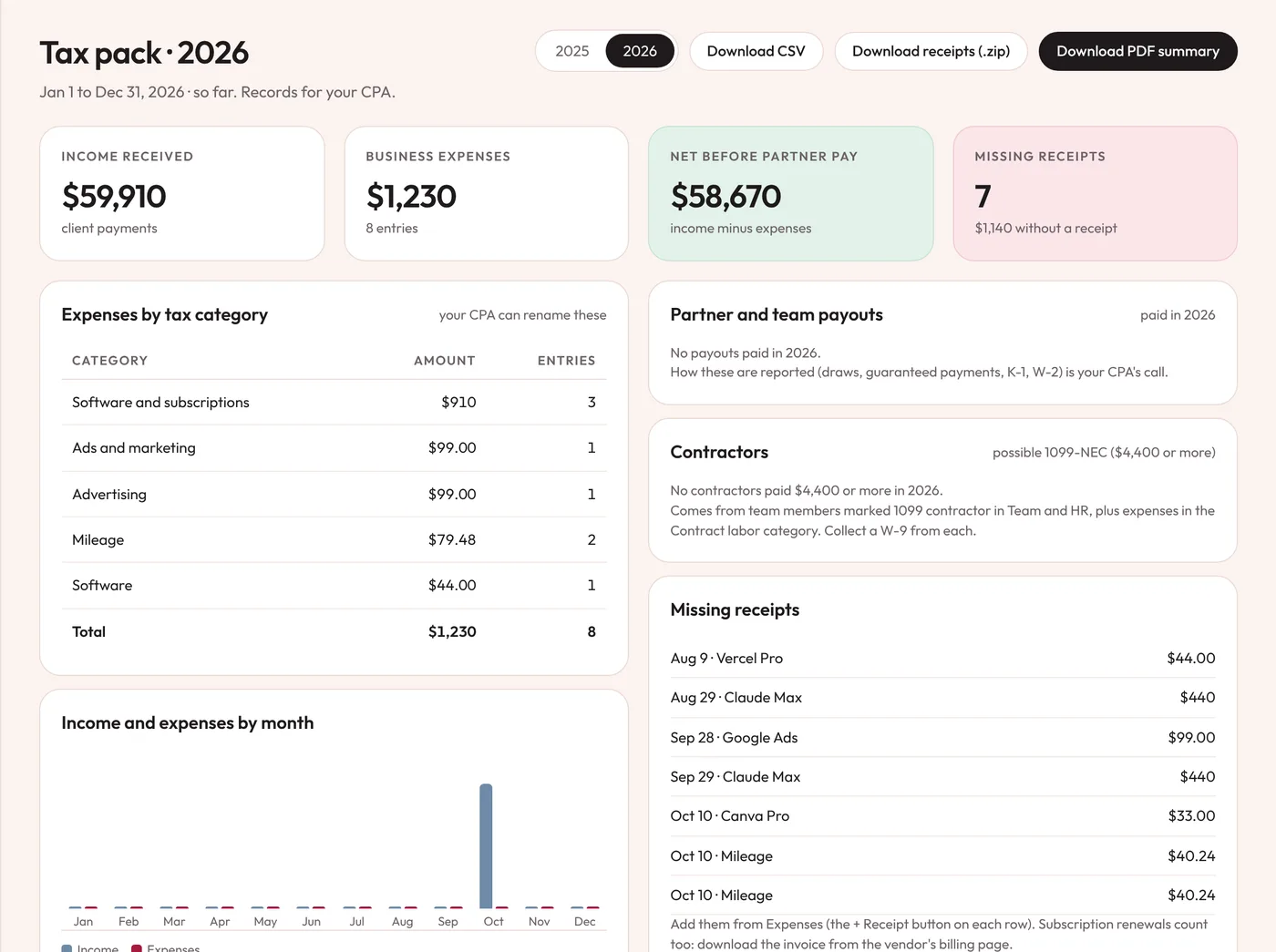Select the 2026 tax year tab
The image size is (1276, 952).
[x=640, y=51]
